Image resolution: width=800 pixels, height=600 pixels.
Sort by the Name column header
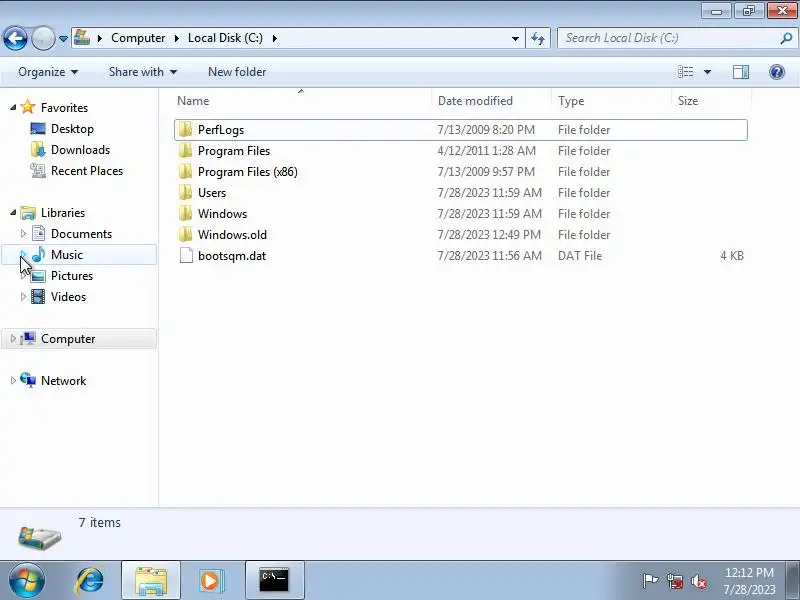303,101
